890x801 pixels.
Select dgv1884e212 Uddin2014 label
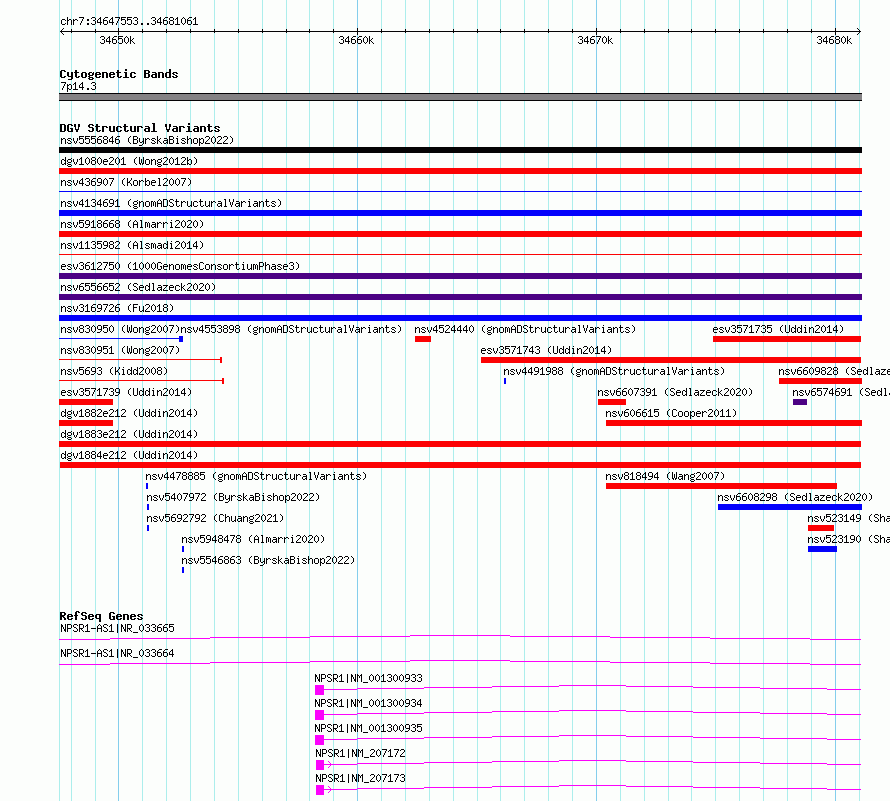[x=129, y=455]
